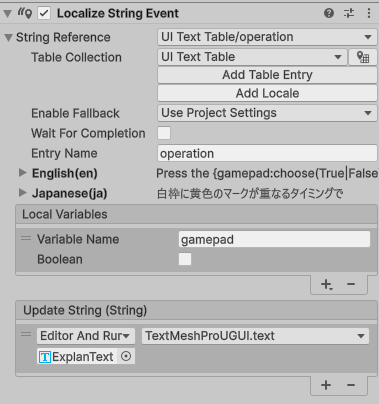This screenshot has height=404, width=379.
Task: Toggle the Boolean value checkbox
Action: pyautogui.click(x=185, y=259)
